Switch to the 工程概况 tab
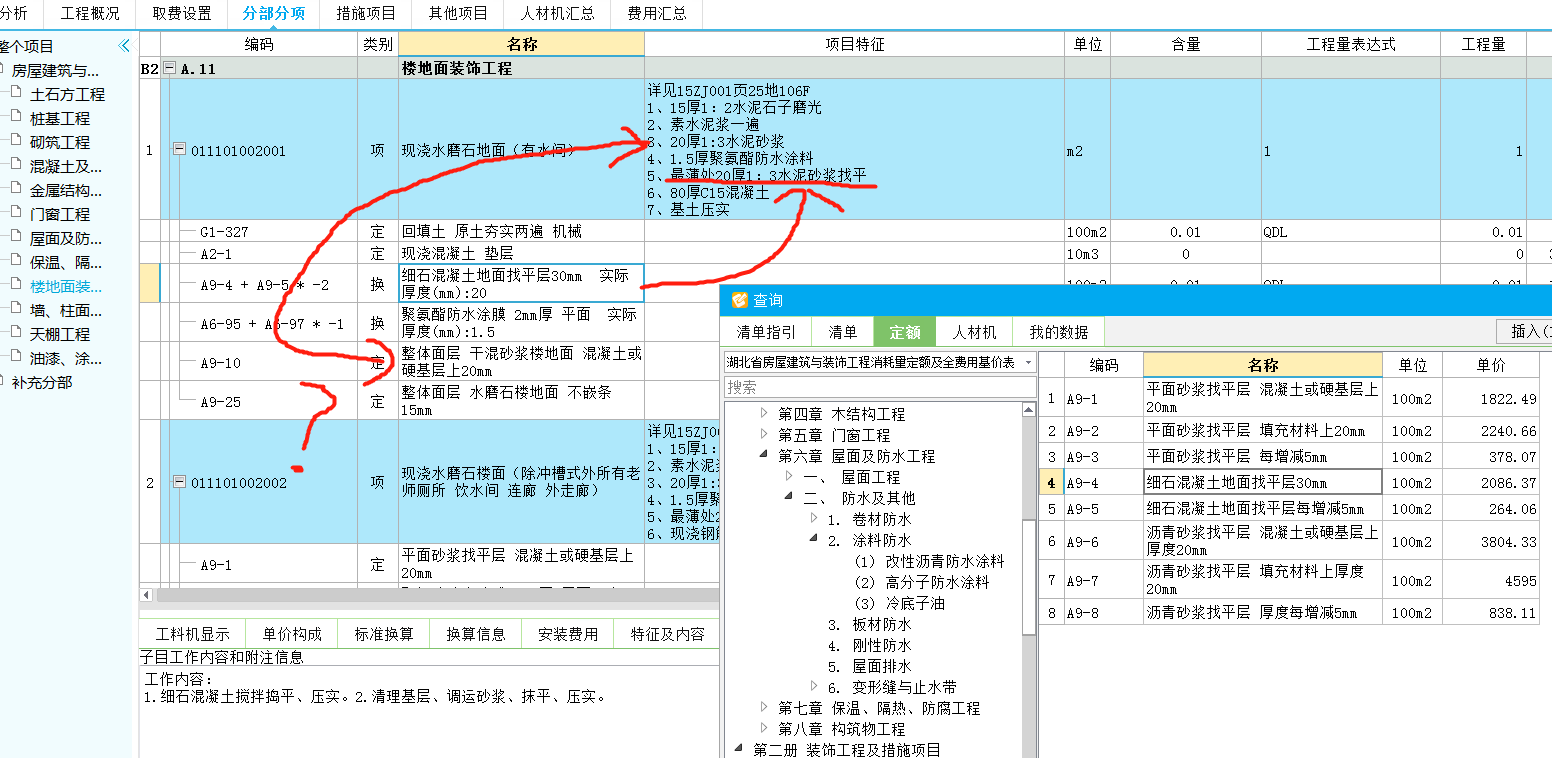This screenshot has height=758, width=1552. pyautogui.click(x=90, y=14)
